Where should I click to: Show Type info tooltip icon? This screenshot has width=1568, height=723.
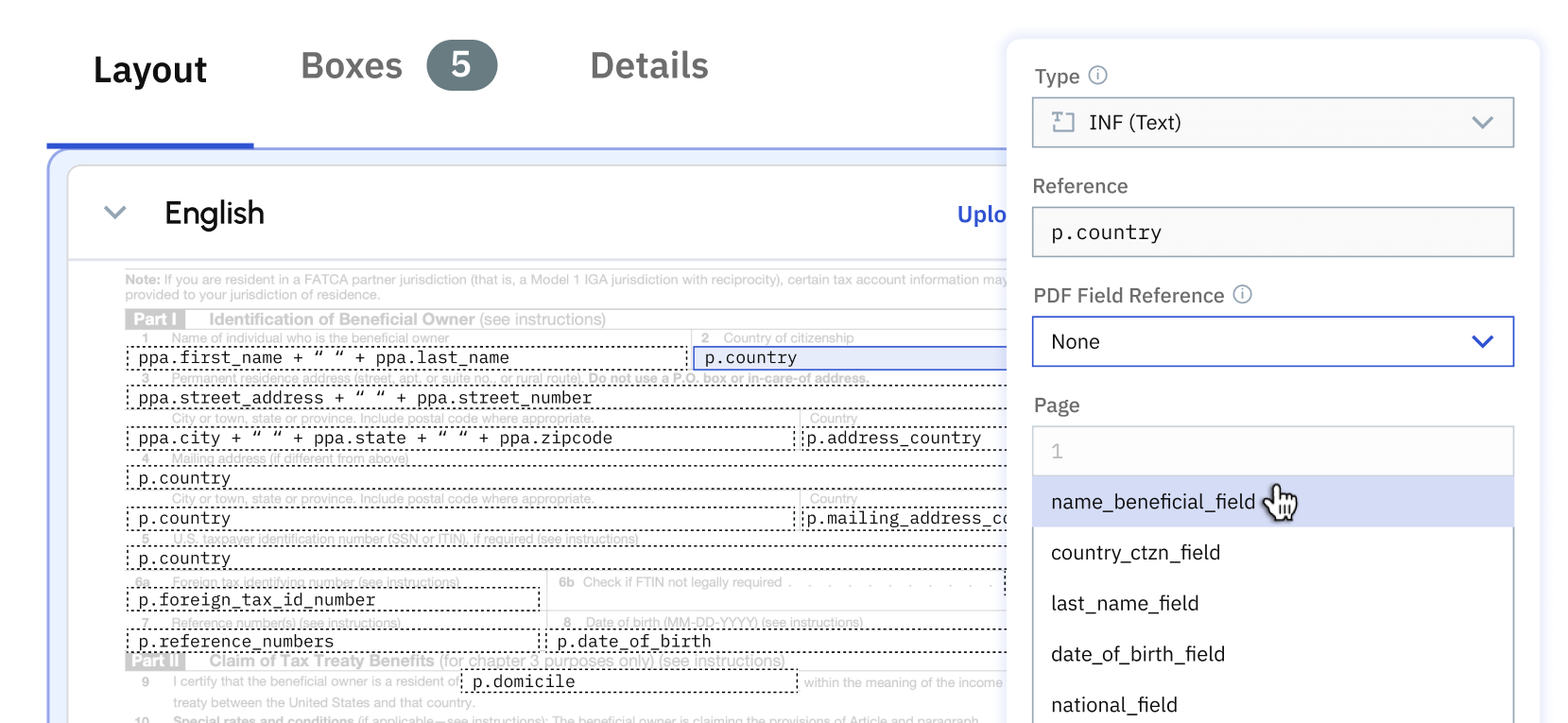coord(1097,76)
